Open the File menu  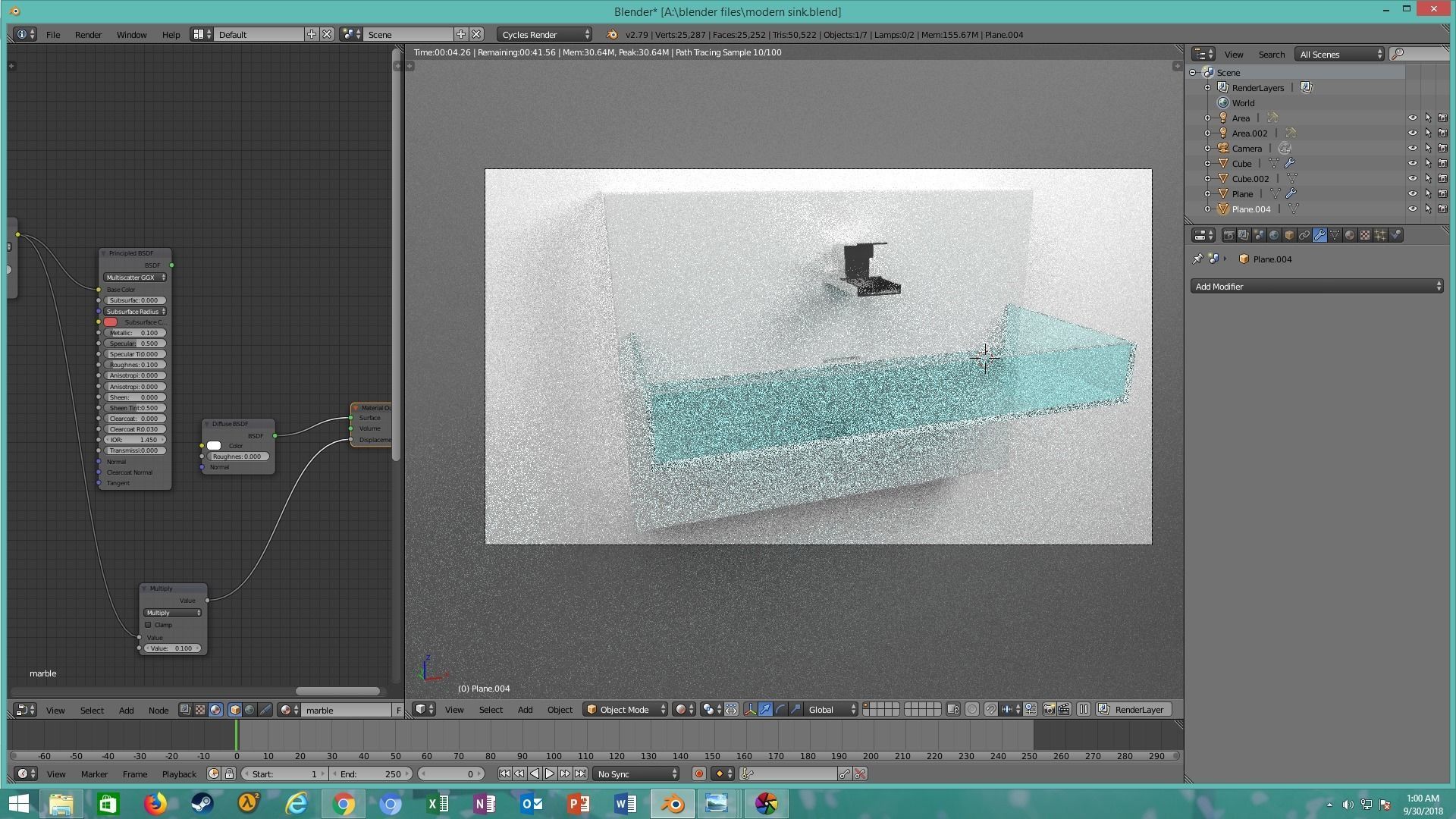[53, 34]
